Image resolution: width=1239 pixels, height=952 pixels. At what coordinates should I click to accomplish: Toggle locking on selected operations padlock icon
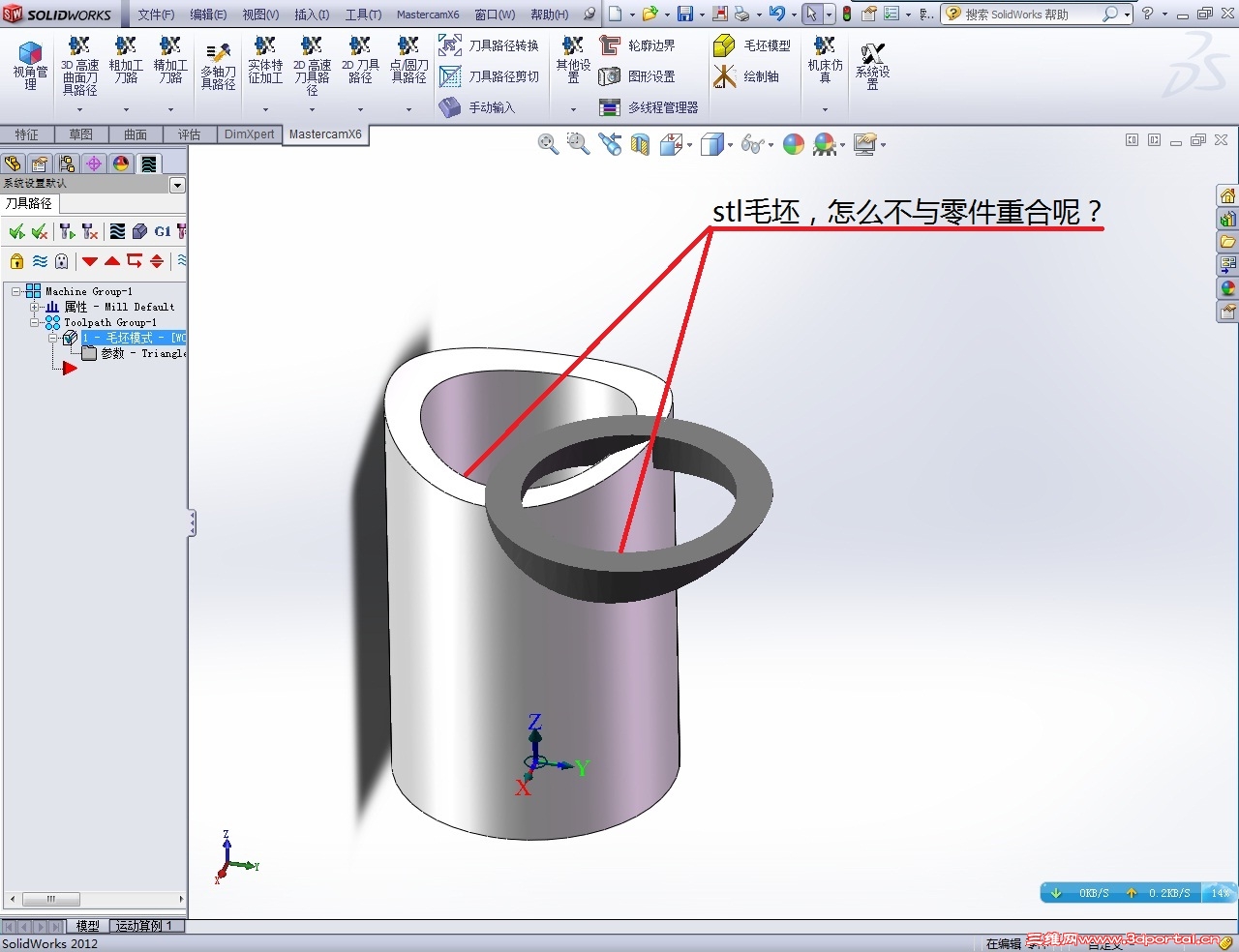tap(16, 261)
